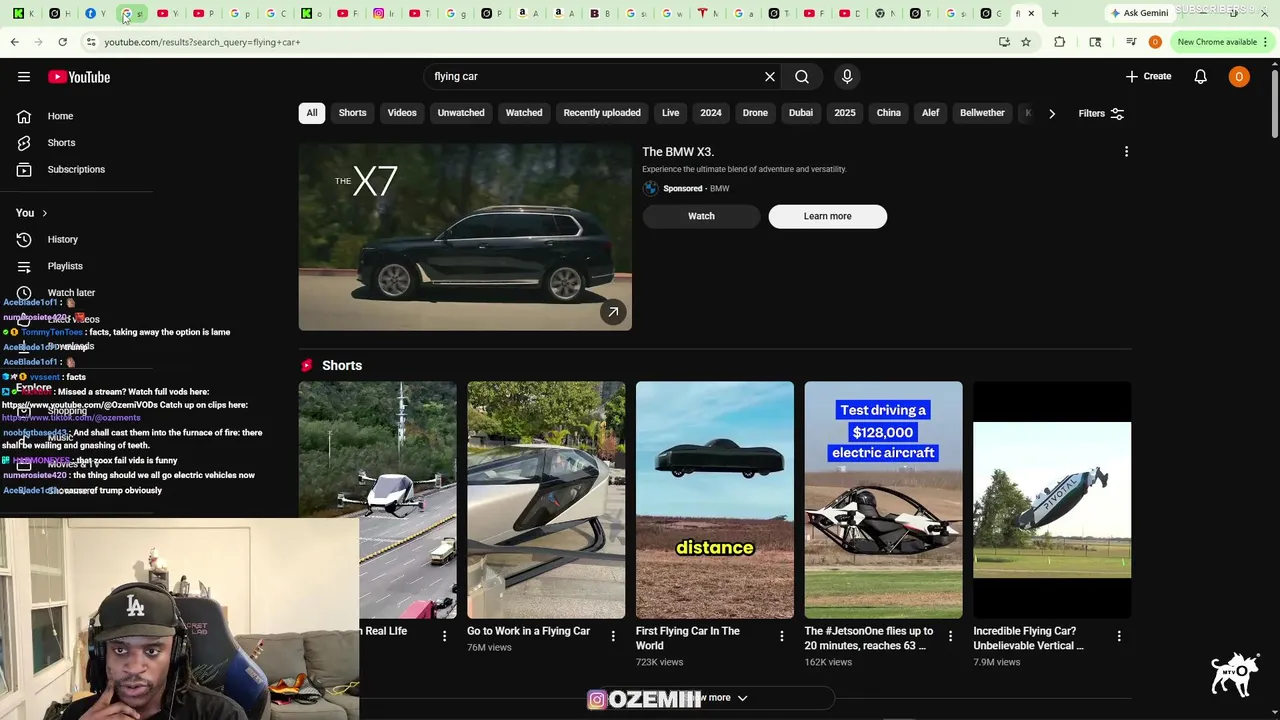The height and width of the screenshot is (720, 1280).
Task: Select the 2024 filter chip
Action: 711,113
